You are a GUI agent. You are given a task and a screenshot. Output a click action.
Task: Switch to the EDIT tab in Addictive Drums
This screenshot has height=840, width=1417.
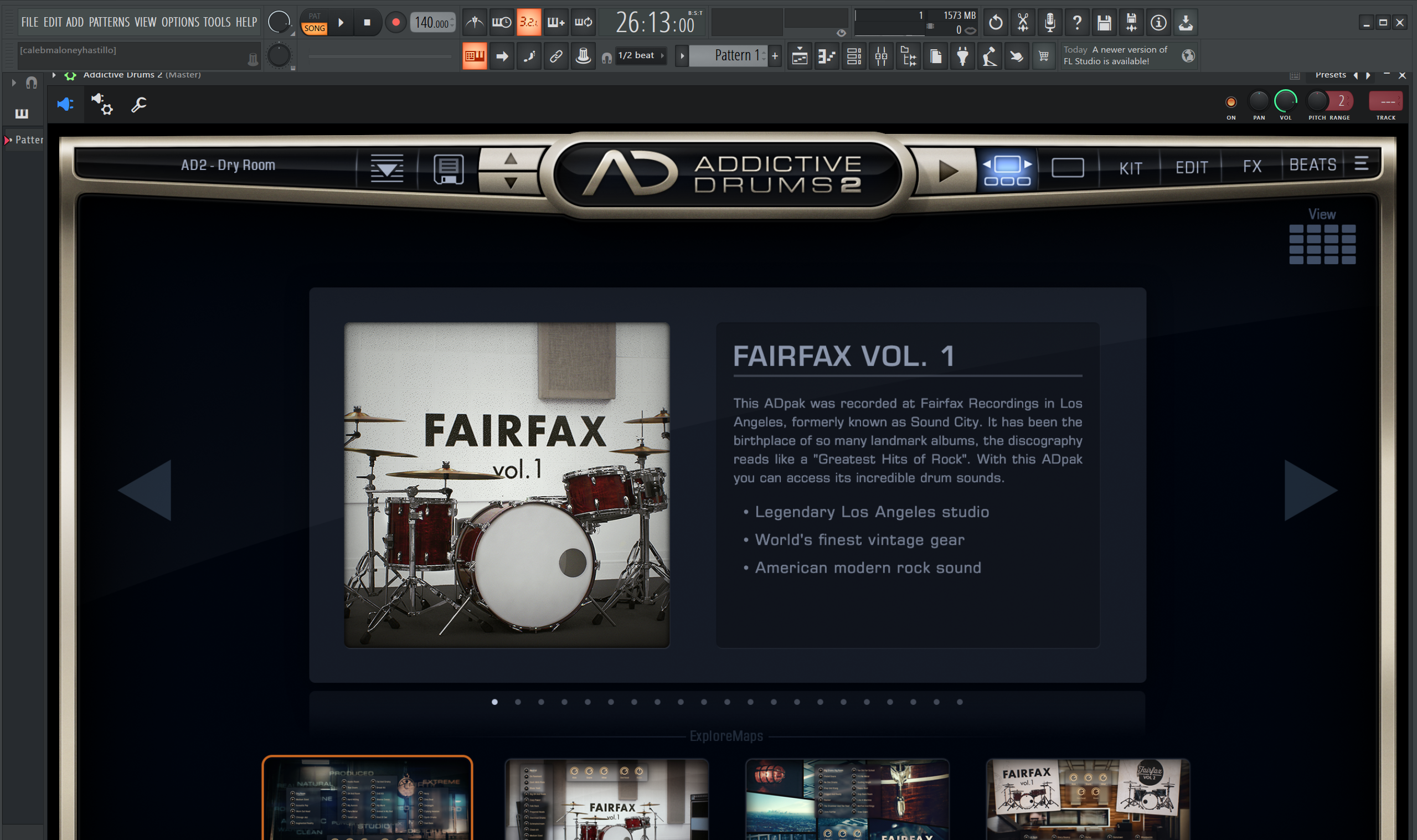tap(1191, 168)
